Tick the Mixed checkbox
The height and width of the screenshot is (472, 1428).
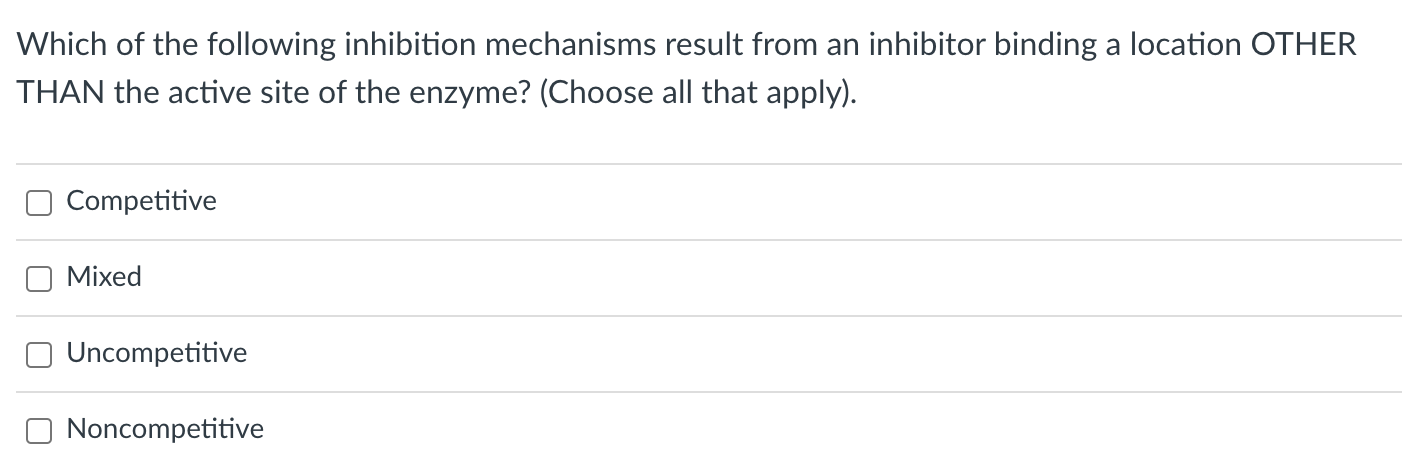point(39,279)
